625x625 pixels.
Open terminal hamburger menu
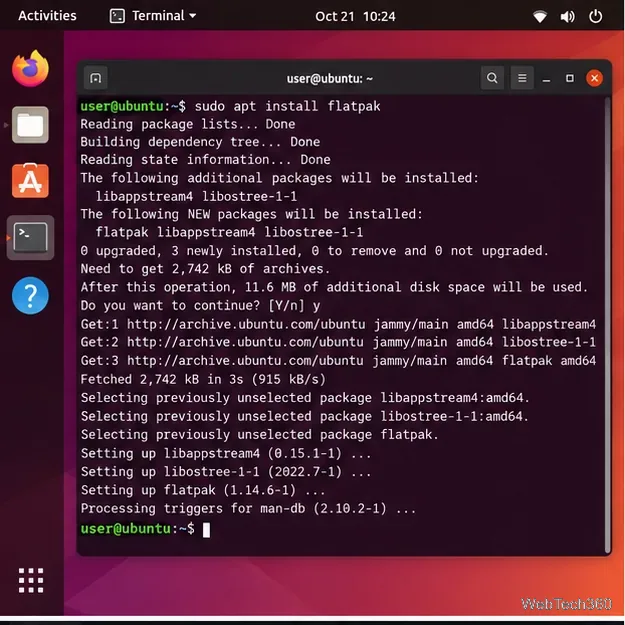pyautogui.click(x=522, y=78)
